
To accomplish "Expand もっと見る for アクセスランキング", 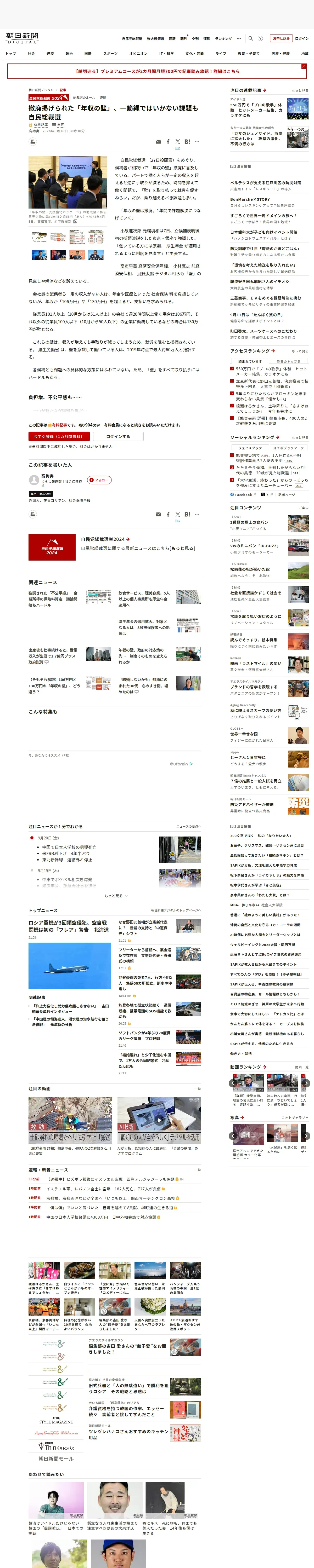I will tap(300, 351).
